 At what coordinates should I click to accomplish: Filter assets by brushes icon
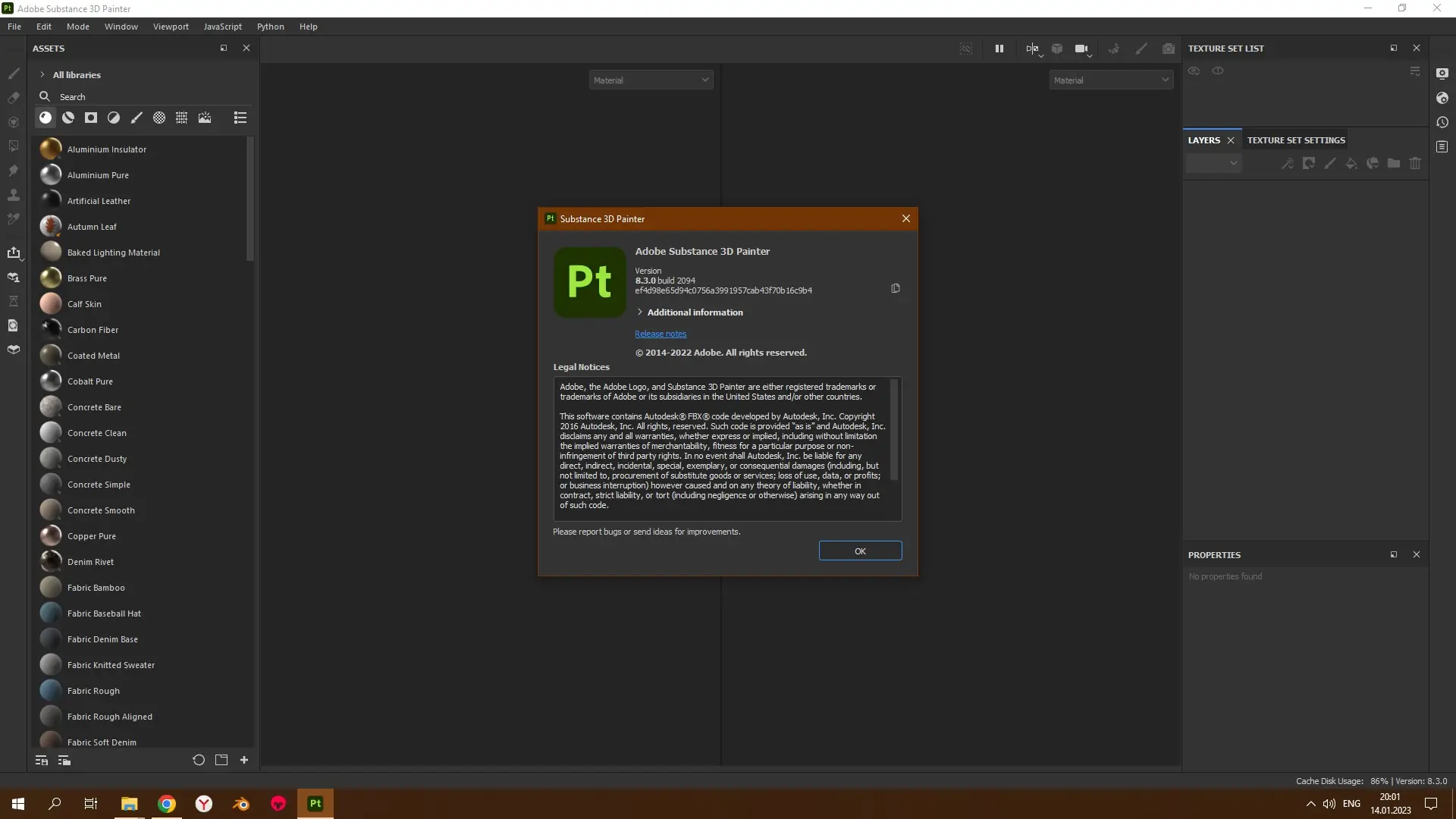click(x=136, y=118)
